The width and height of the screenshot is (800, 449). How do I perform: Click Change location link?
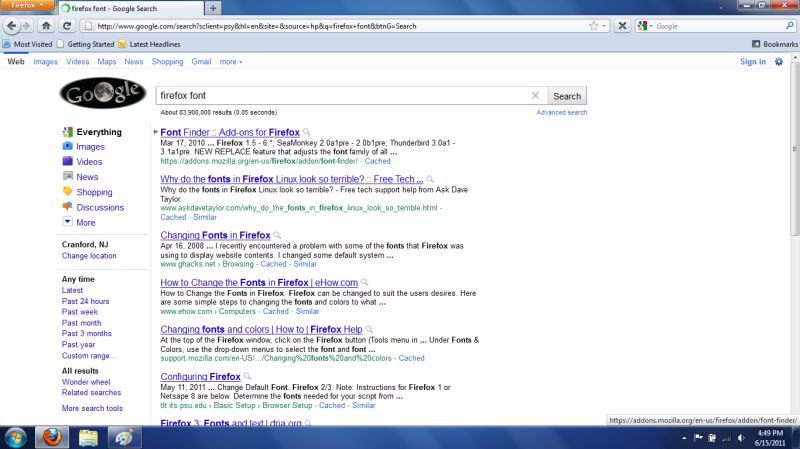point(89,256)
